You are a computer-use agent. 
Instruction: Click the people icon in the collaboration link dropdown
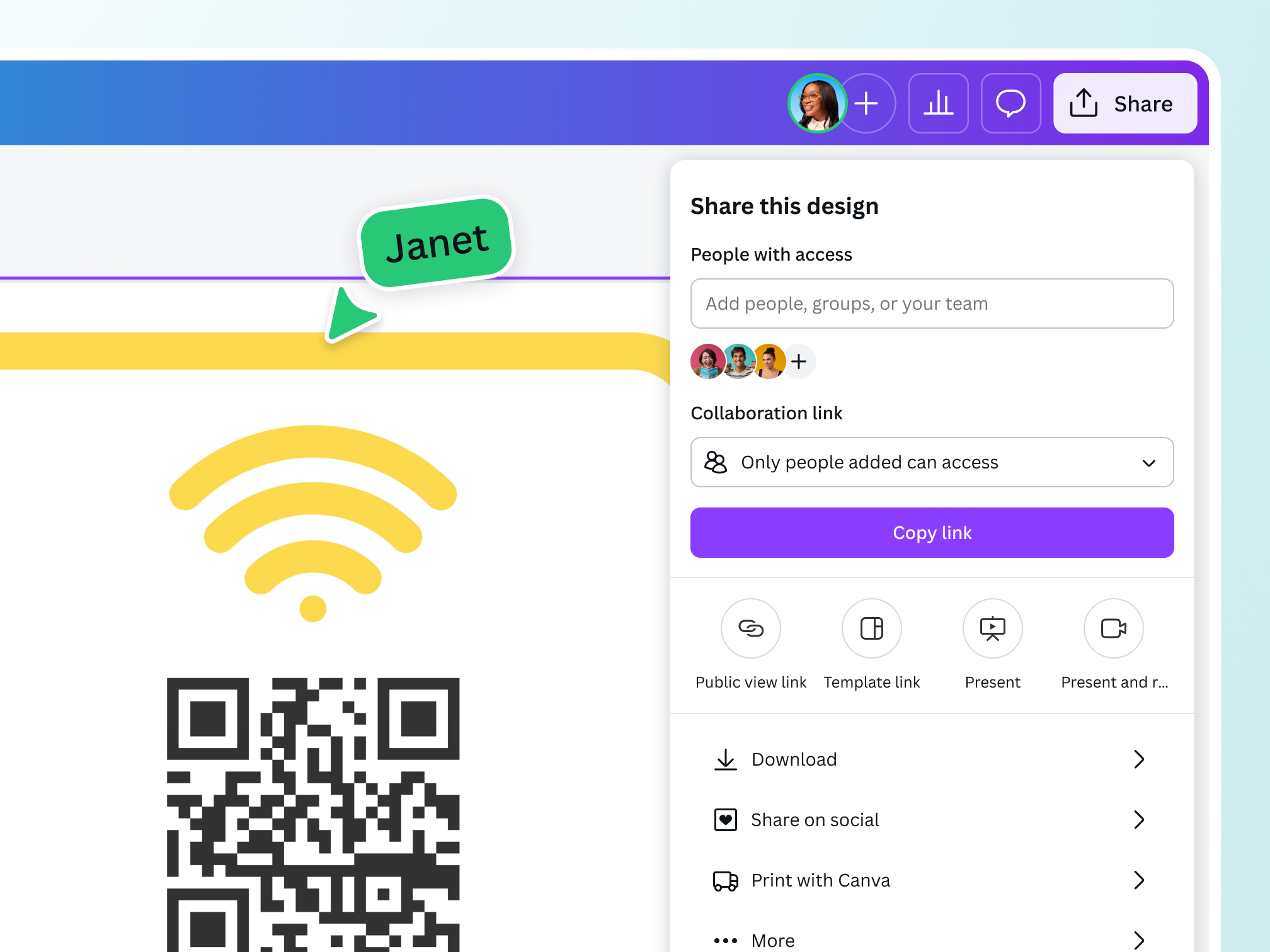click(716, 462)
